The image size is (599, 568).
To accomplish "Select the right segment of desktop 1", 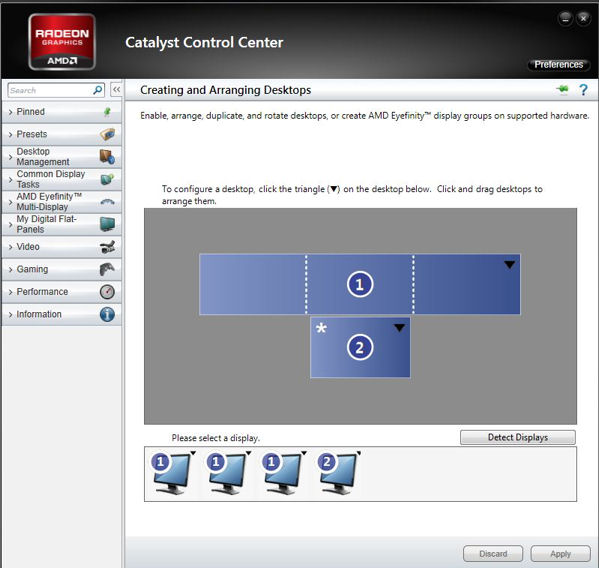I will click(467, 284).
